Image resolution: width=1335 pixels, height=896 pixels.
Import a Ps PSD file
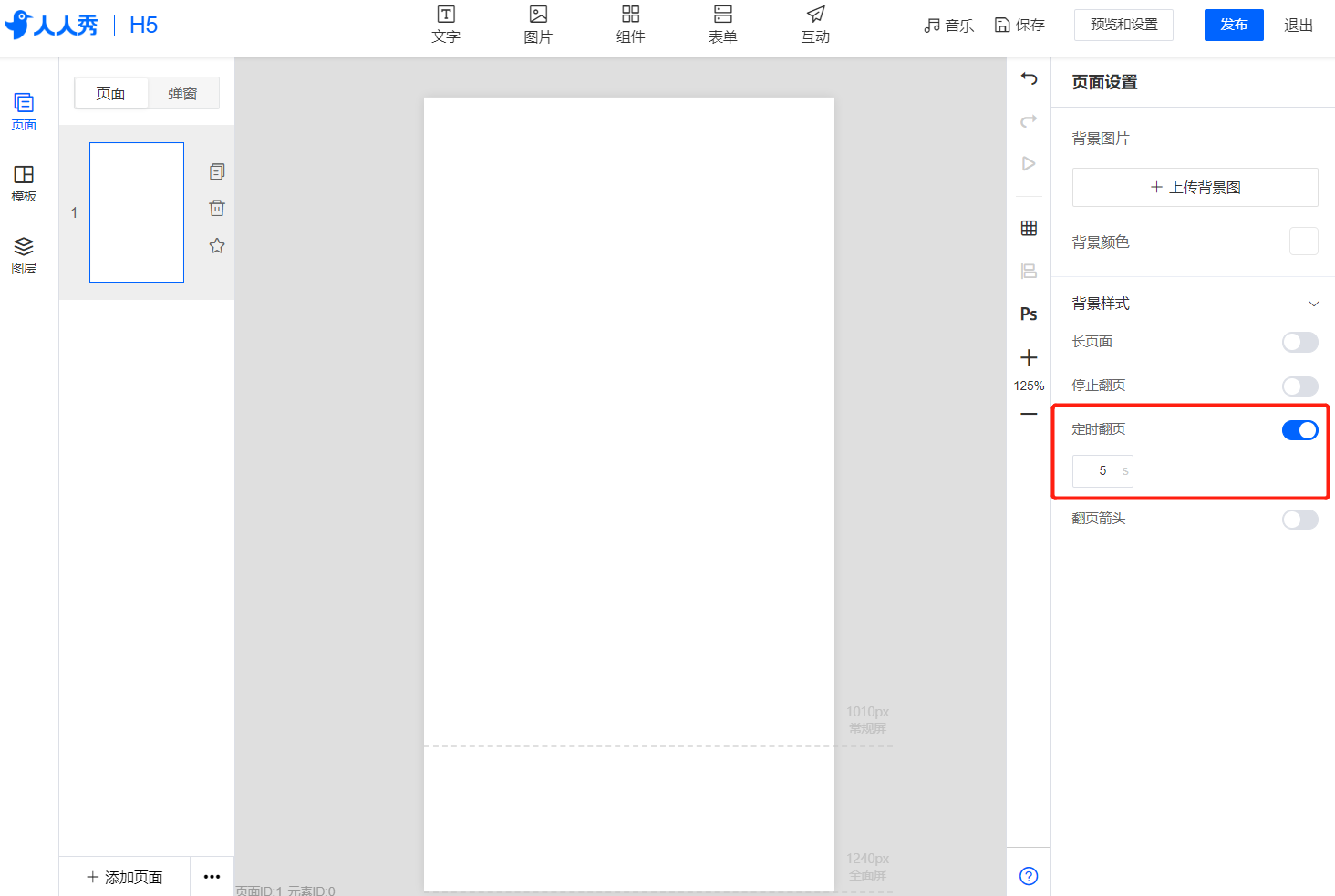click(x=1029, y=314)
